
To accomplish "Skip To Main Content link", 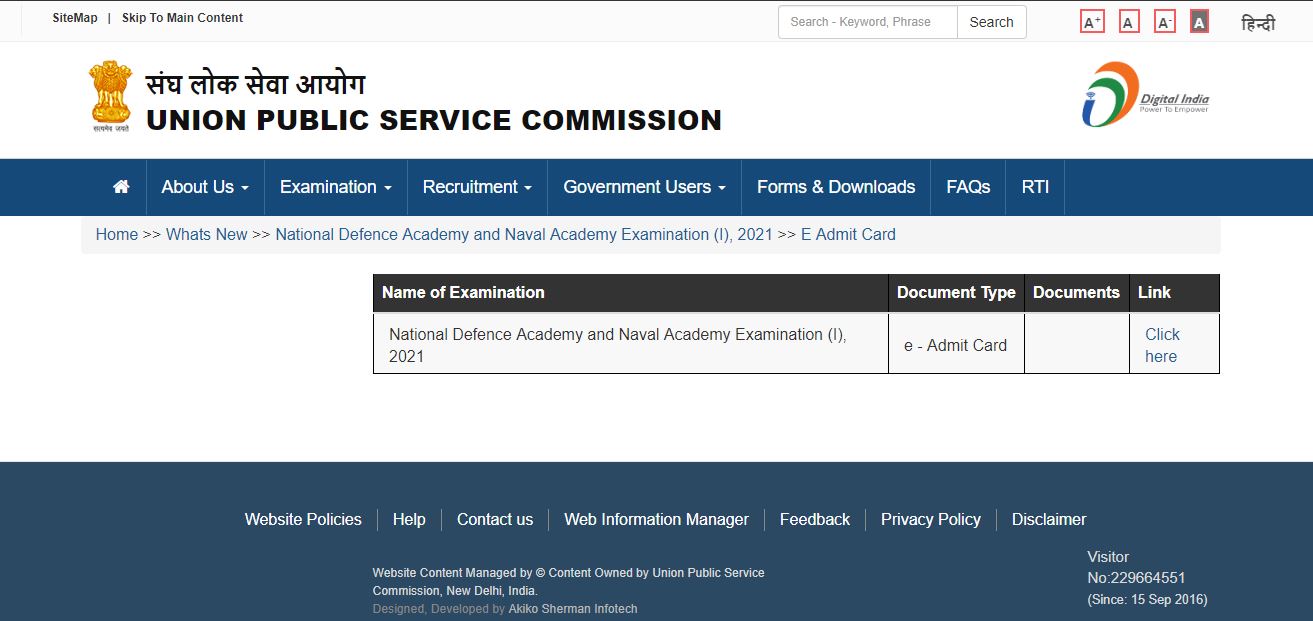I will click(182, 18).
